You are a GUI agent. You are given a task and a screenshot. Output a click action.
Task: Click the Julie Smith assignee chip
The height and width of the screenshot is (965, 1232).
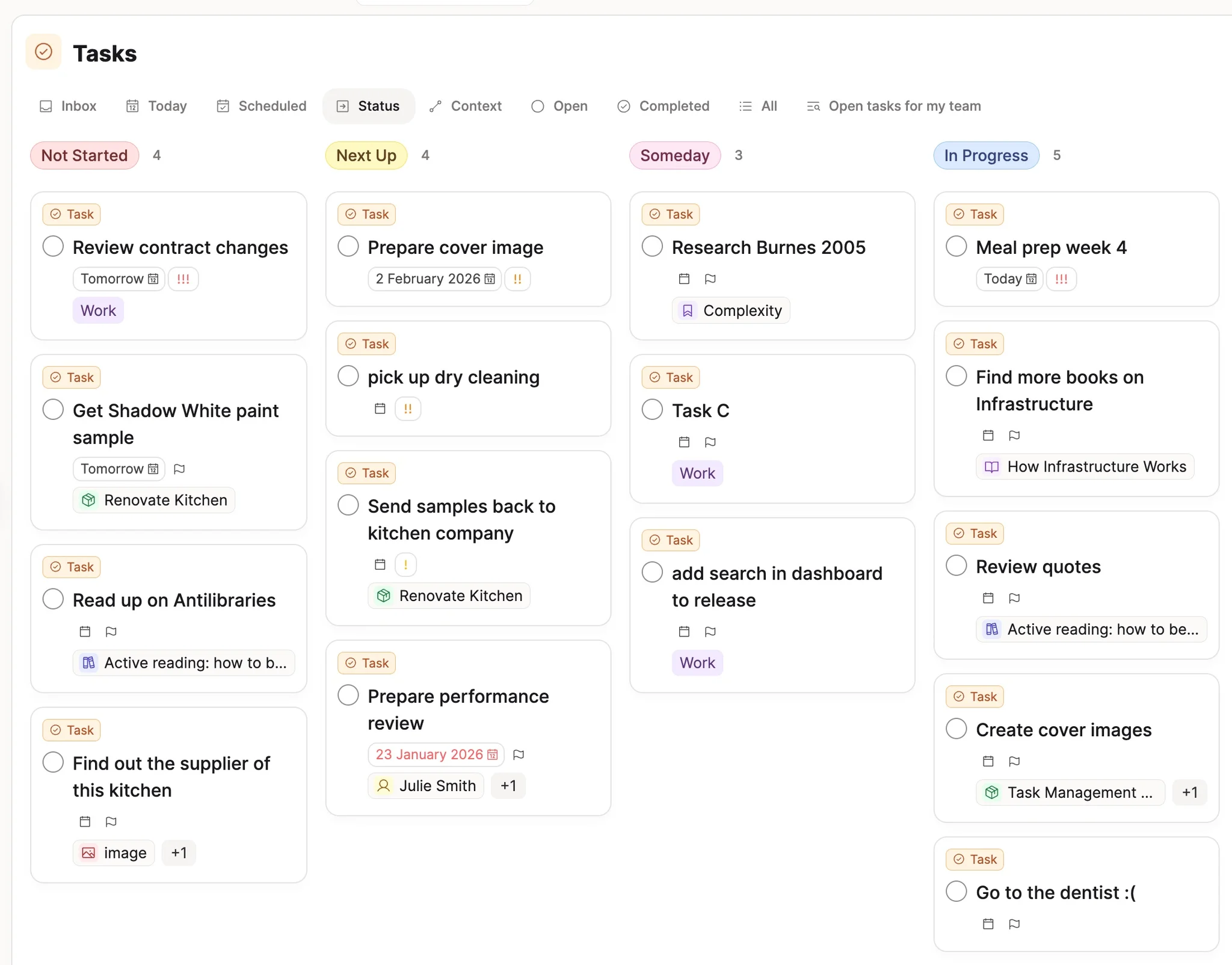[425, 785]
